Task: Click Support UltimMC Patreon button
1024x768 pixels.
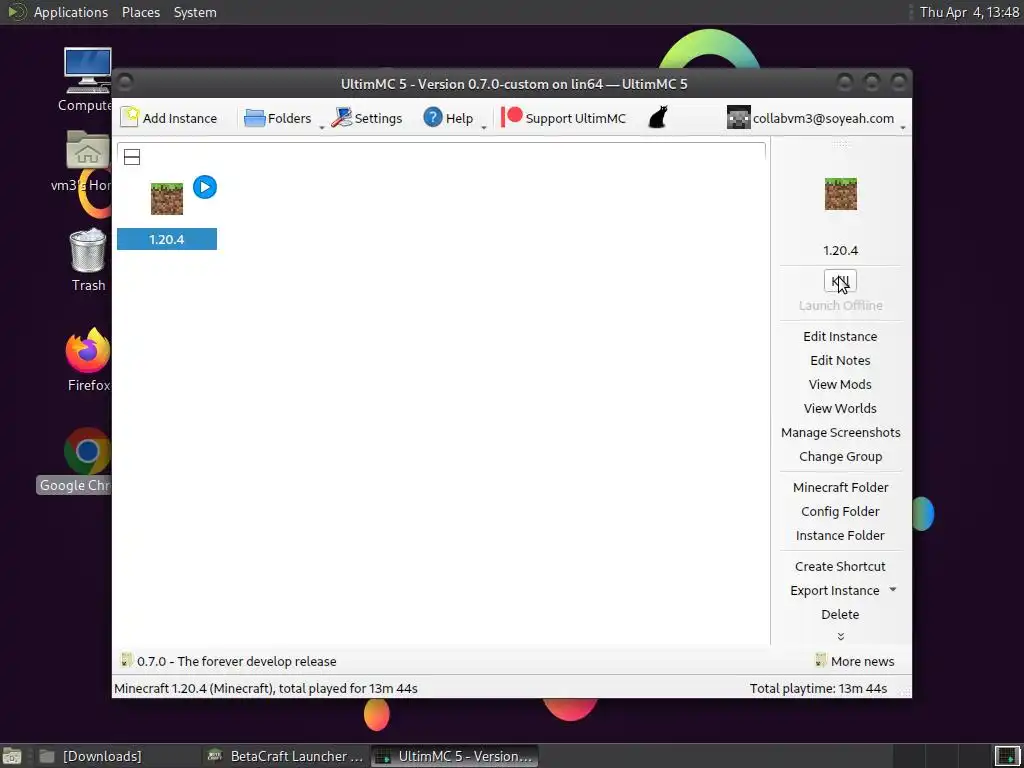Action: [x=564, y=118]
